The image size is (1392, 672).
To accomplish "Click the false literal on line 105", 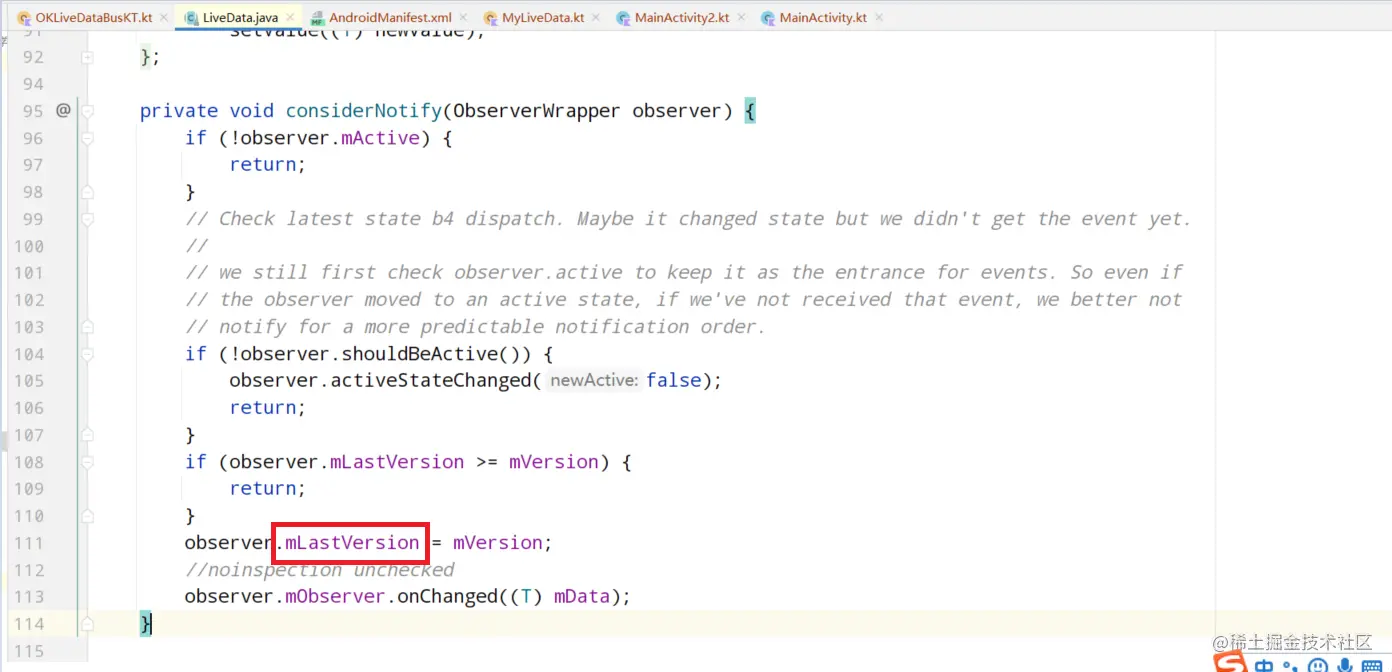I will pyautogui.click(x=673, y=381).
